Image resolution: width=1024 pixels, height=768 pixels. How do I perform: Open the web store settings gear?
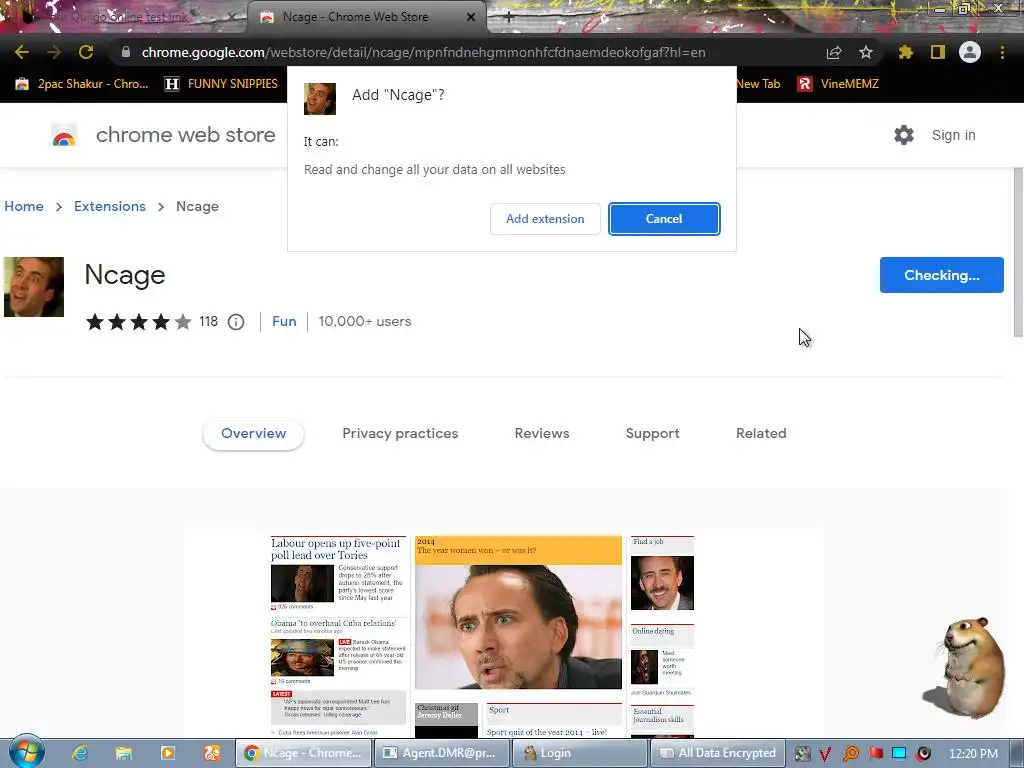pyautogui.click(x=904, y=135)
